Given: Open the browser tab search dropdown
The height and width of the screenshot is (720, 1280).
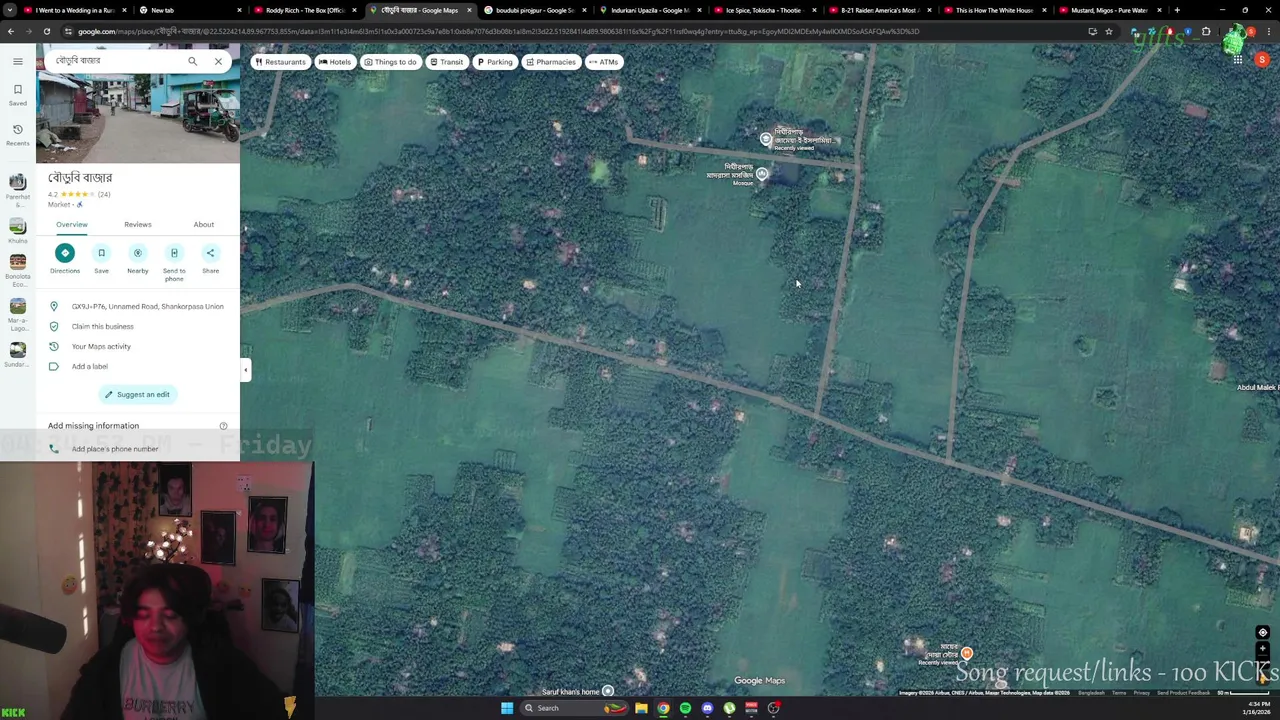Looking at the screenshot, I should point(10,10).
